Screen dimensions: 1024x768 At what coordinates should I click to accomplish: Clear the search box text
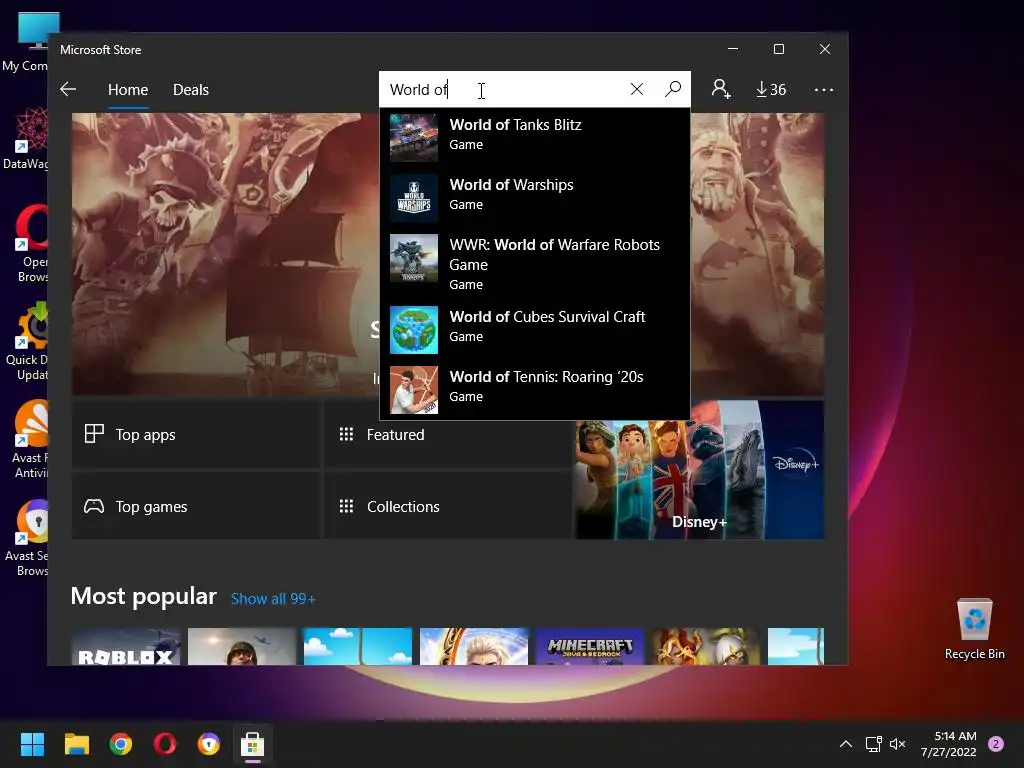point(637,89)
